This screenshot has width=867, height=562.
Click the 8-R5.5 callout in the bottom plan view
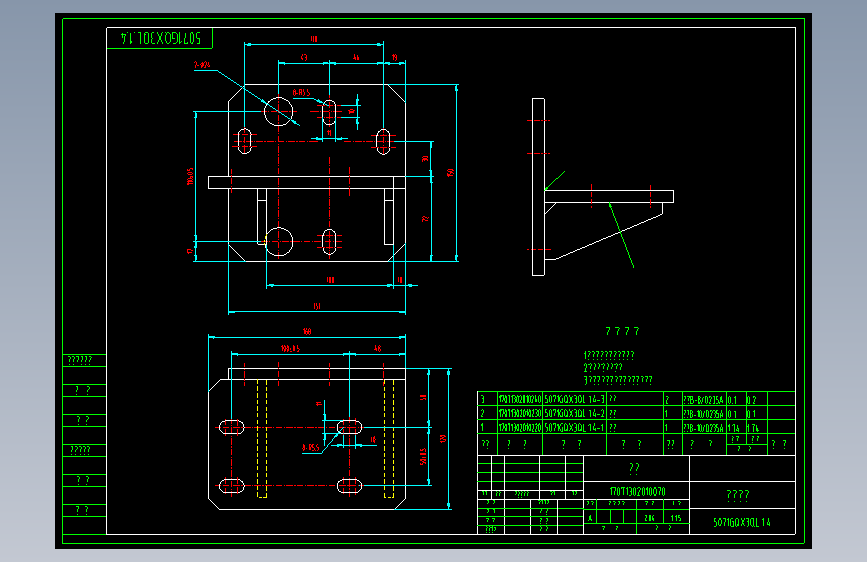point(310,447)
